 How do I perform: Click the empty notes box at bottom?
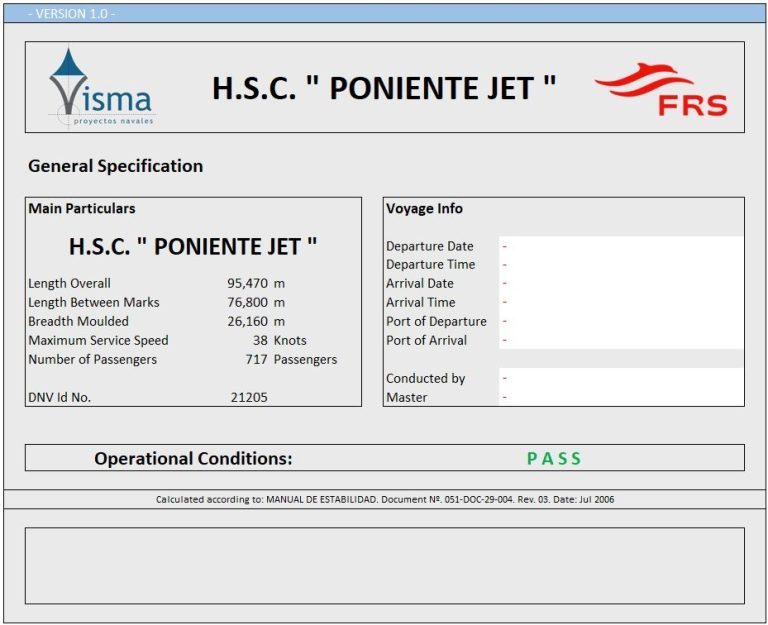pos(384,565)
